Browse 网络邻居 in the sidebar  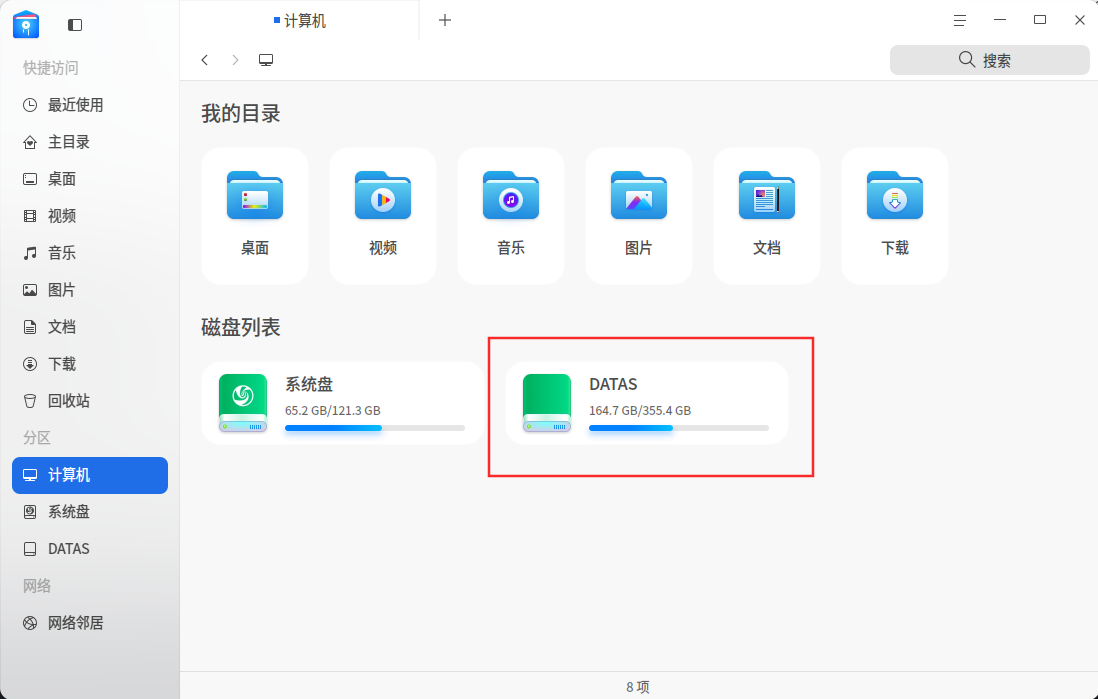tap(90, 623)
